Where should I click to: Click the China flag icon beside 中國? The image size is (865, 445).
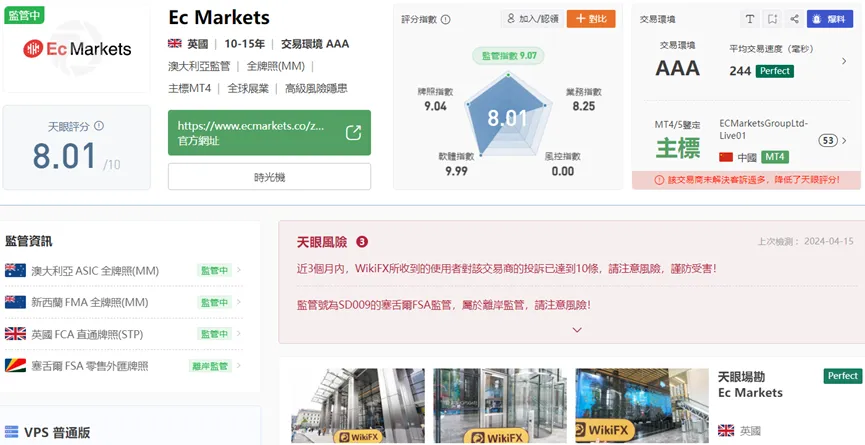point(726,157)
